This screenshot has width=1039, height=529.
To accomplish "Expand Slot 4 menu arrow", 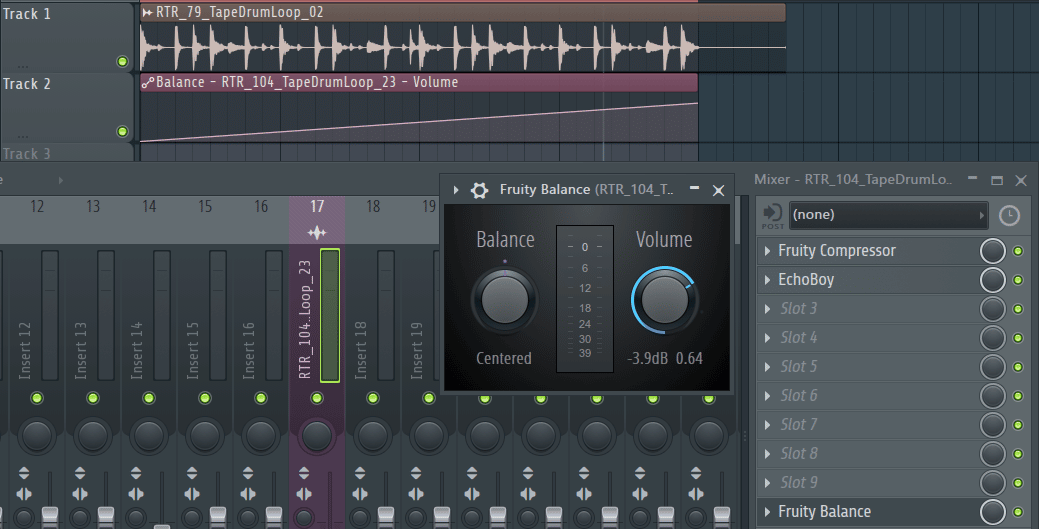I will 767,338.
